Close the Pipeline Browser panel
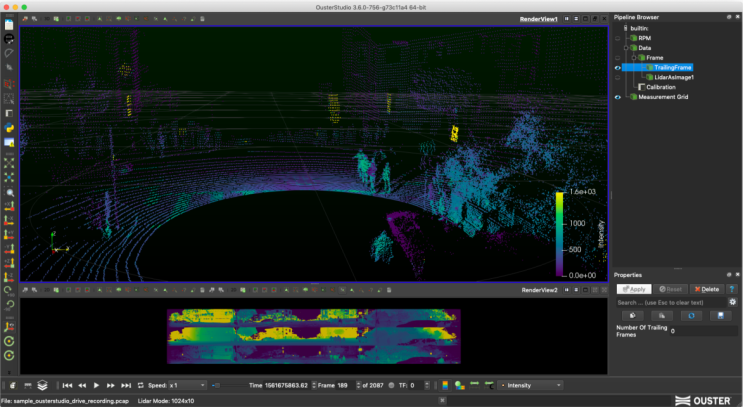Viewport: 743px width, 407px height. [x=737, y=17]
